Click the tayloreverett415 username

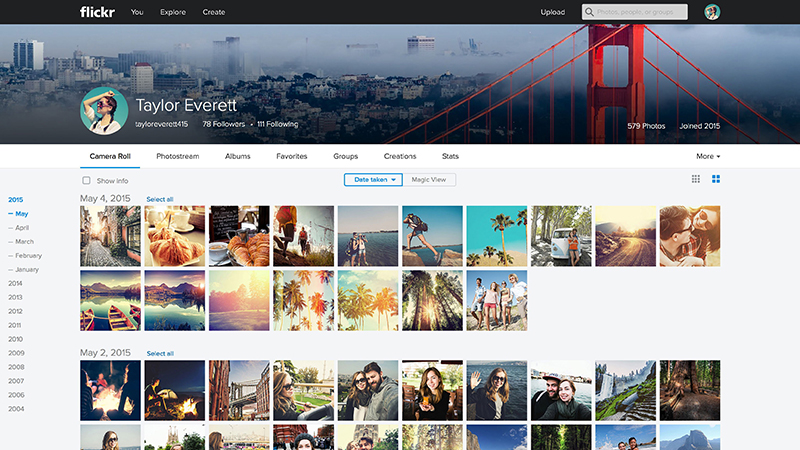coord(161,124)
